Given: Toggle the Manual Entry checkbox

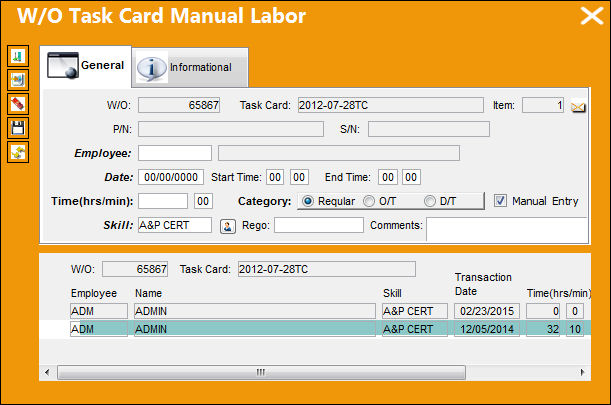Looking at the screenshot, I should tap(500, 201).
